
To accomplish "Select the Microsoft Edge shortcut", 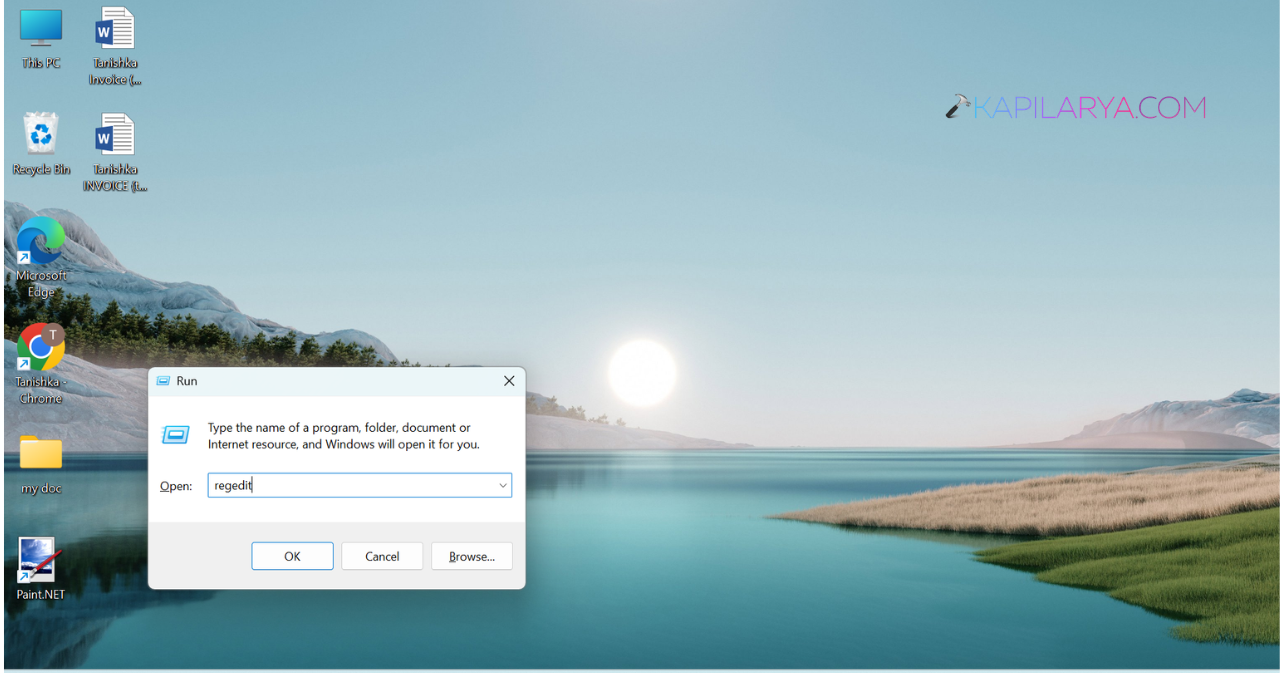I will point(41,257).
